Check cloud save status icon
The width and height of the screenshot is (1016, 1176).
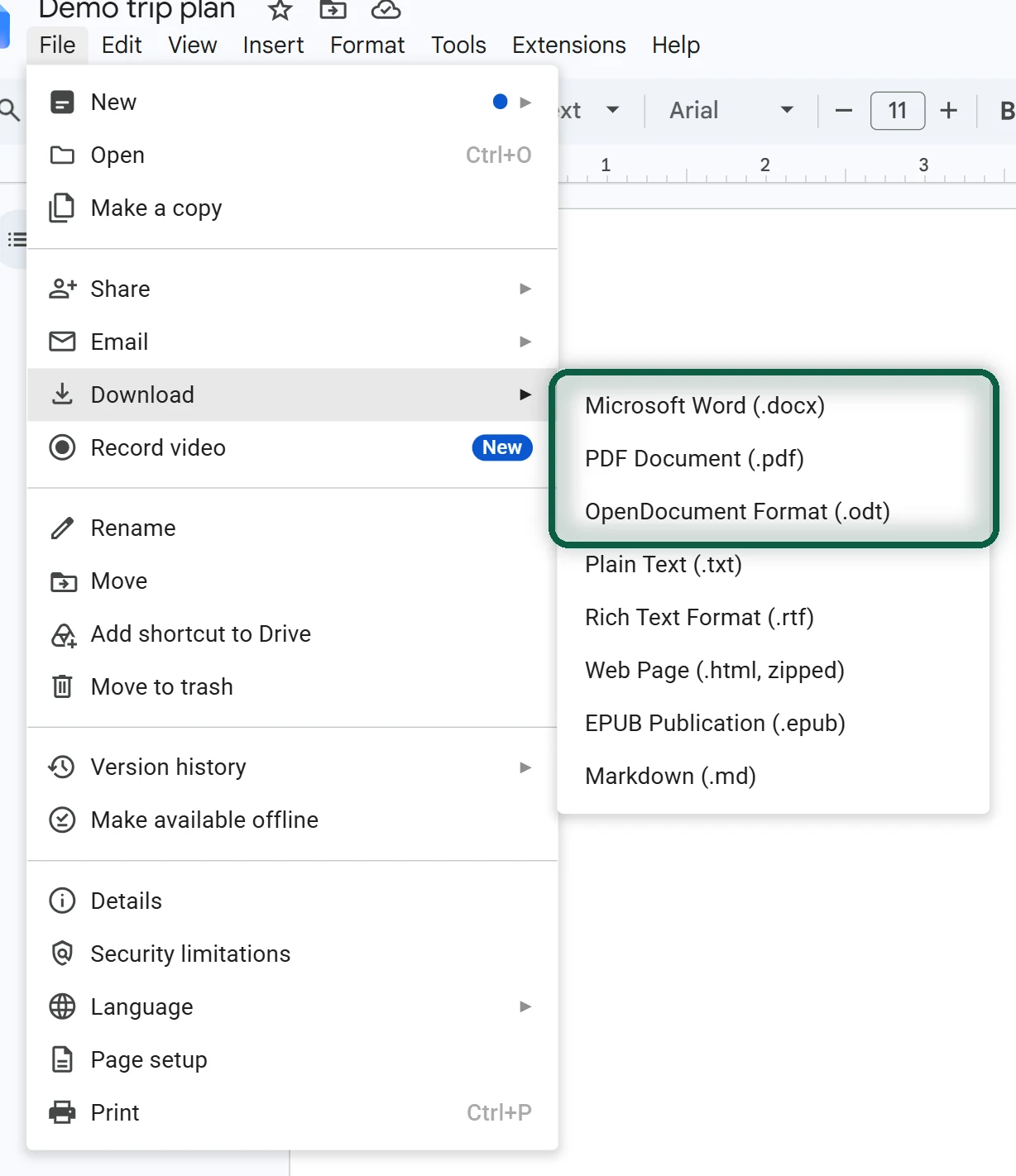[386, 9]
